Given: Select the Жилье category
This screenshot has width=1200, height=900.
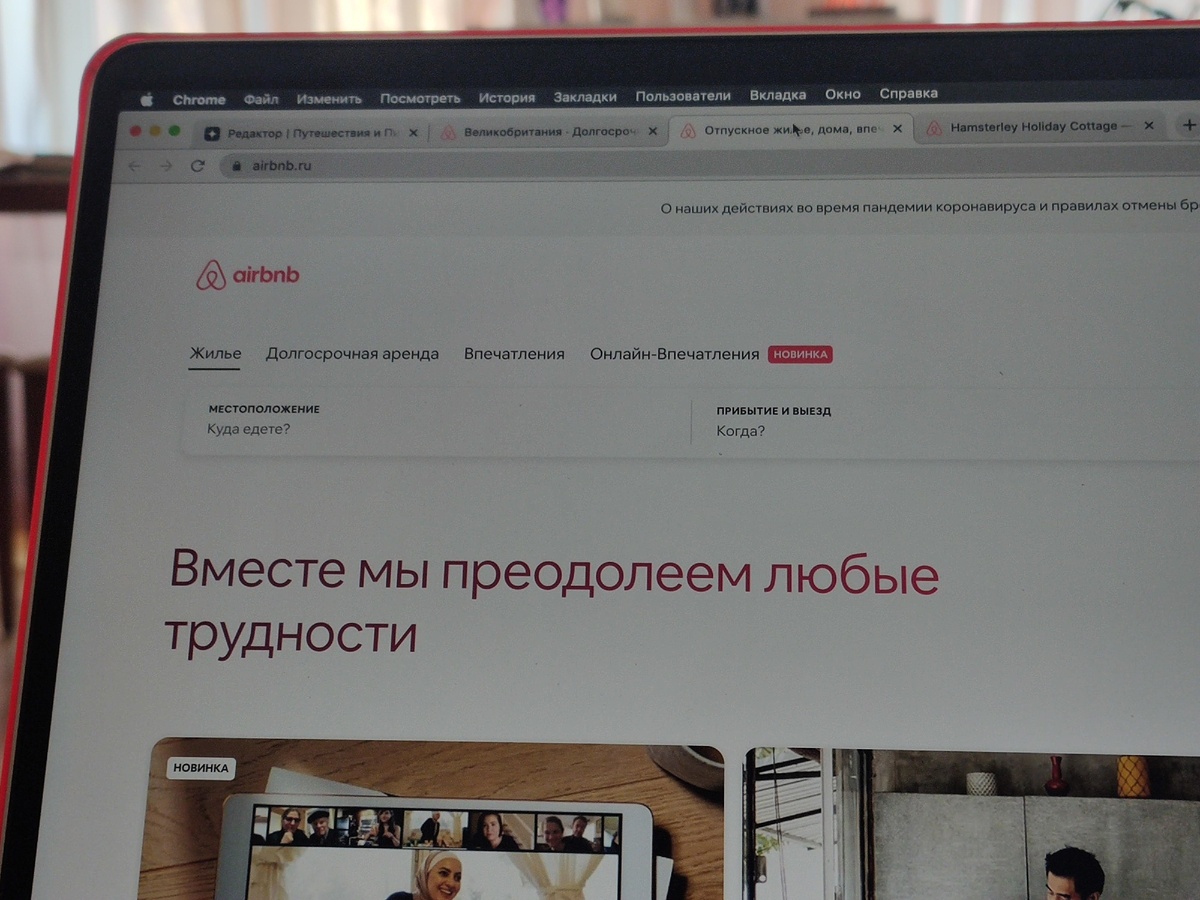Looking at the screenshot, I should (x=215, y=353).
